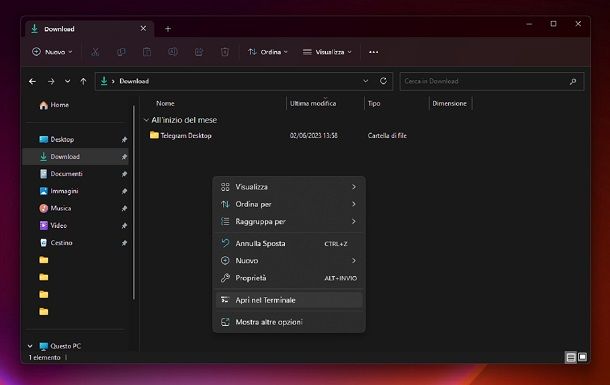The height and width of the screenshot is (385, 610).
Task: Click the Copy icon in toolbar
Action: (x=121, y=52)
